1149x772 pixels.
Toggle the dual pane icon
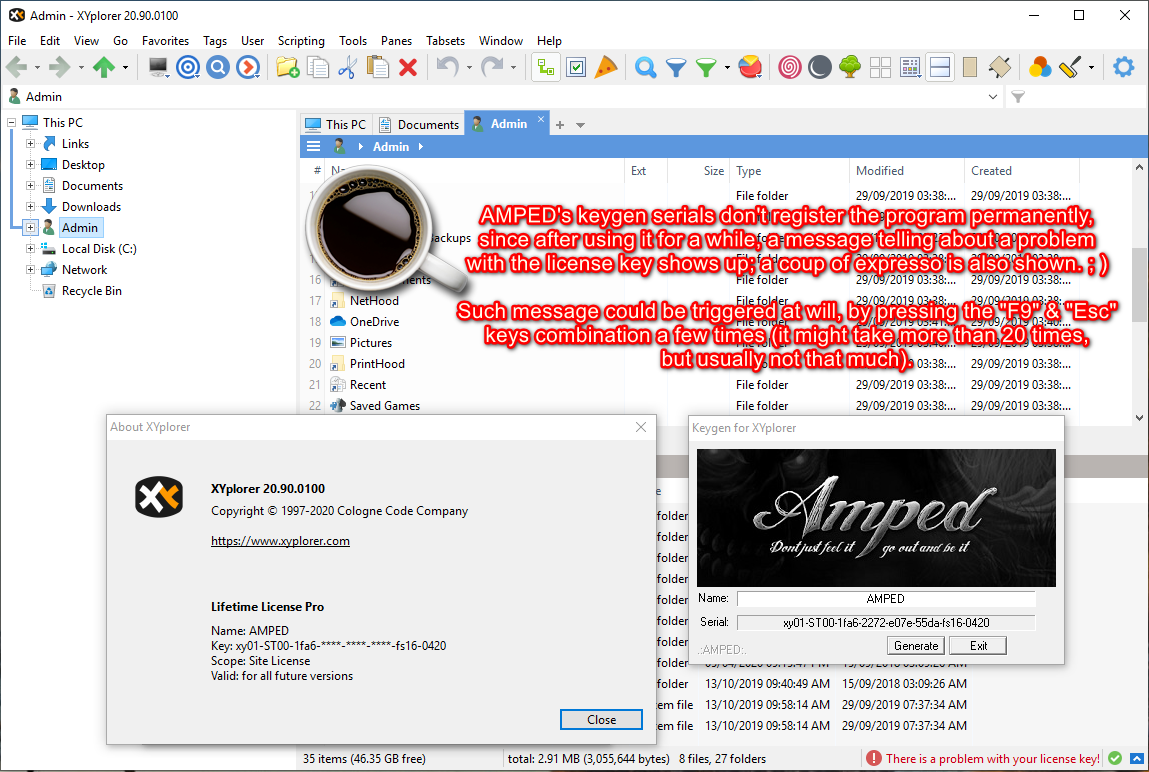940,67
